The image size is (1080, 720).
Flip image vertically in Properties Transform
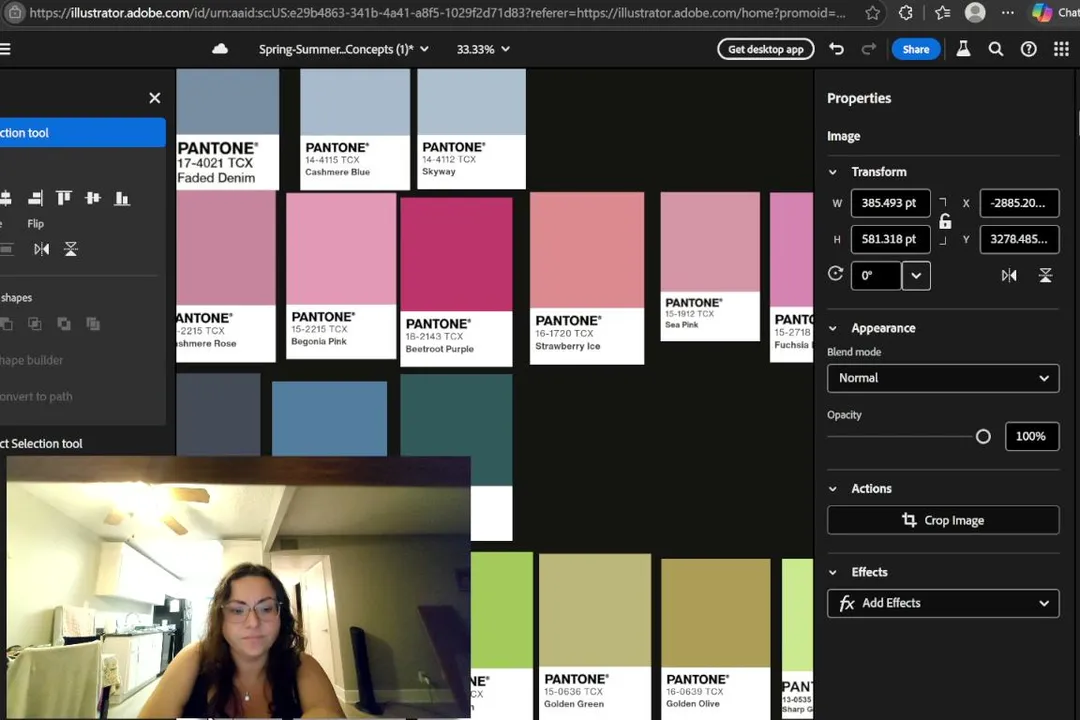1045,276
